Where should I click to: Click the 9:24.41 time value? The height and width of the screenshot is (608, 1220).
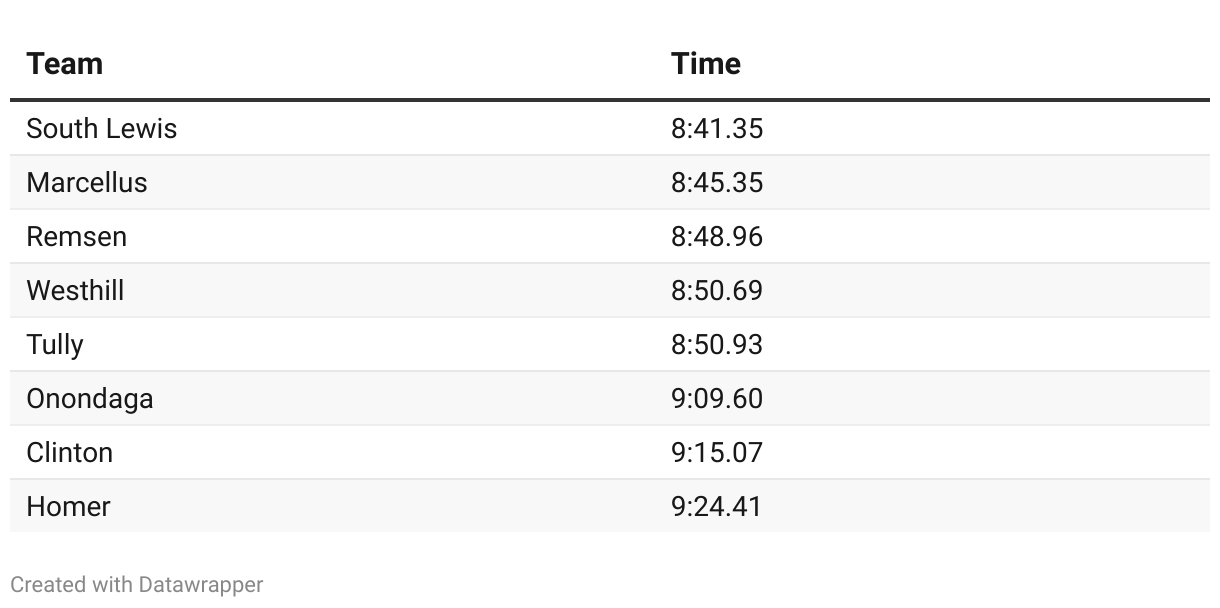coord(717,506)
